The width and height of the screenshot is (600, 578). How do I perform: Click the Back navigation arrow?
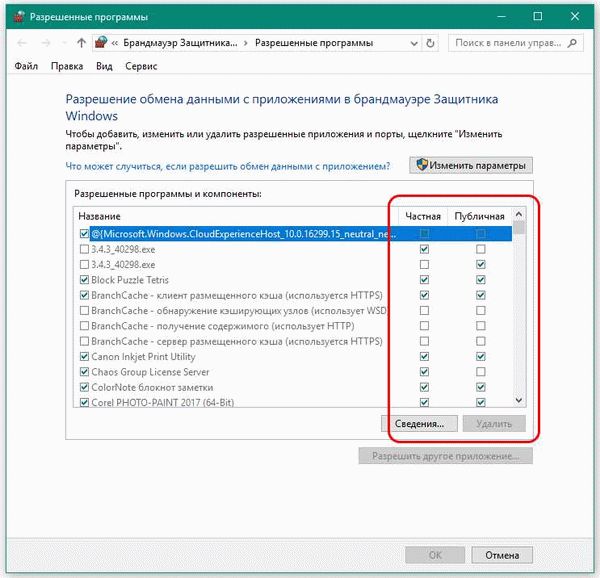point(22,43)
